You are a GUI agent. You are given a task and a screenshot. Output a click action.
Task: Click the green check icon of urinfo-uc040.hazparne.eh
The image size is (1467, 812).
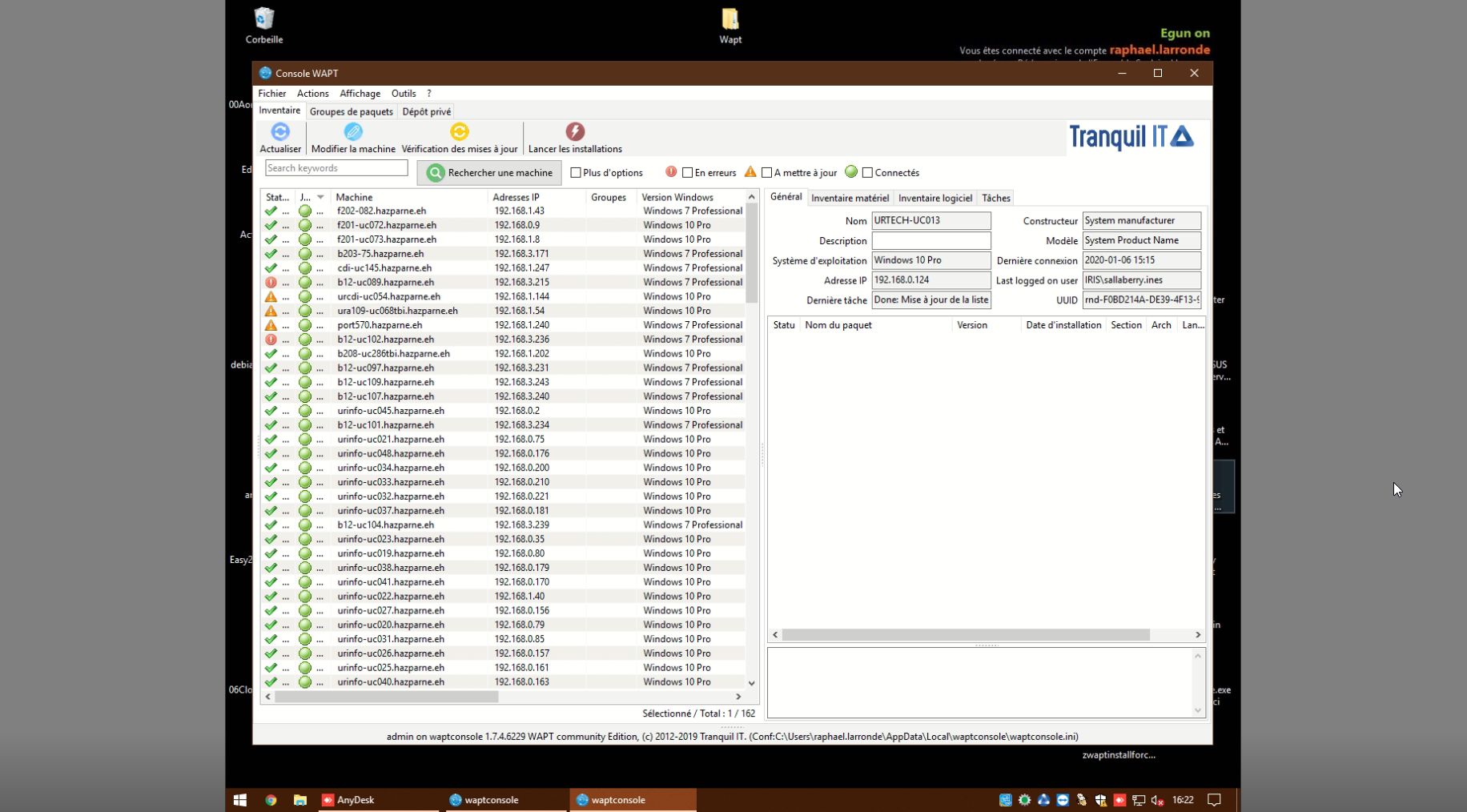click(271, 682)
